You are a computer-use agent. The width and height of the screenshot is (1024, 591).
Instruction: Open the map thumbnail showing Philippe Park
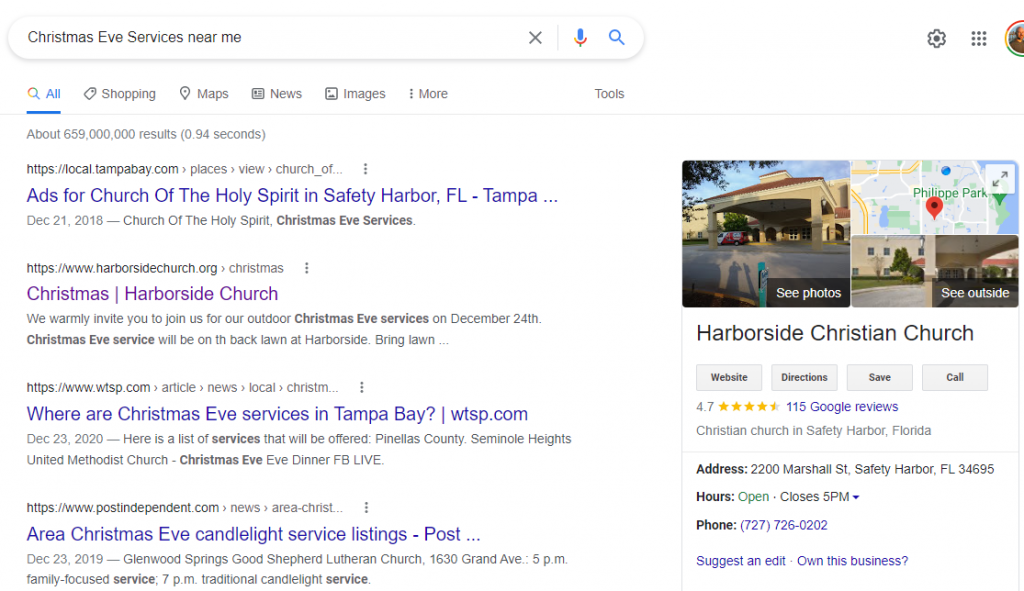tap(935, 197)
